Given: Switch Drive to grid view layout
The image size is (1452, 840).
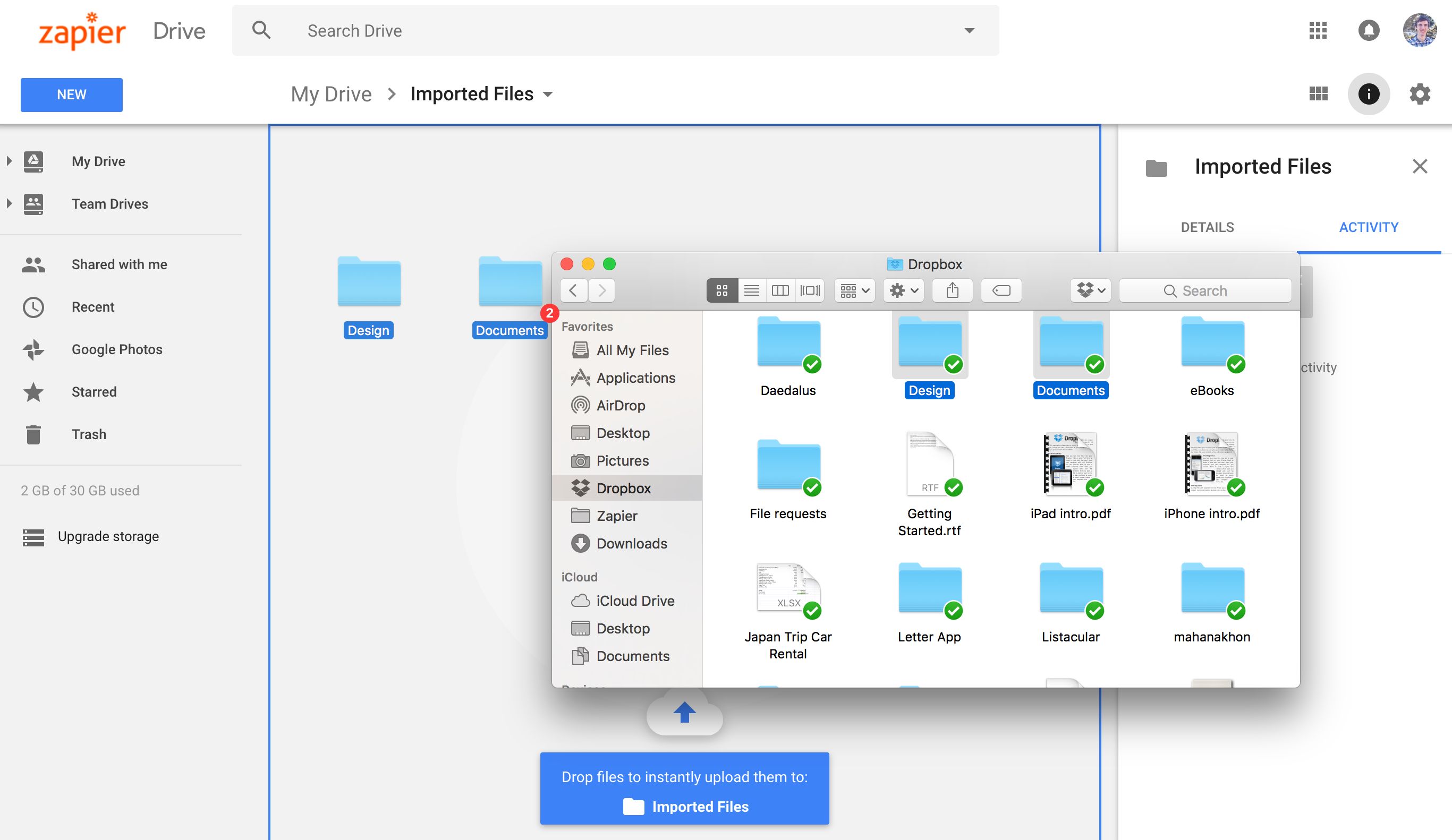Looking at the screenshot, I should click(x=1318, y=94).
